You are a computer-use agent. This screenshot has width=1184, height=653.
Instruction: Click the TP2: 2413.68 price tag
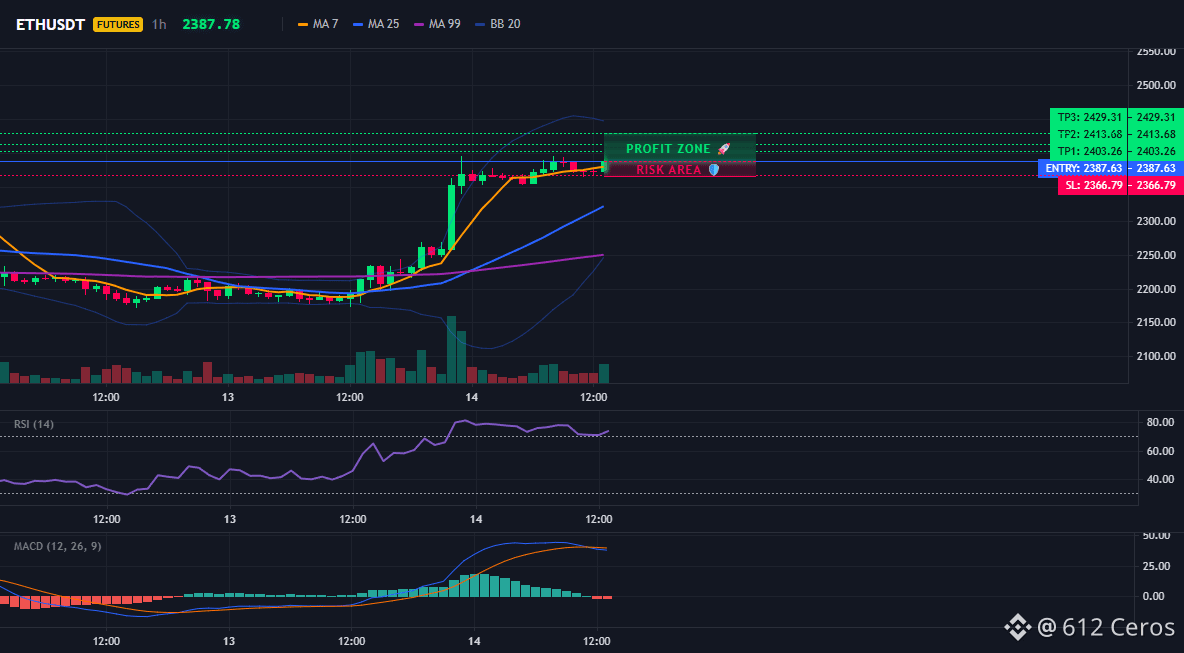(x=1088, y=134)
